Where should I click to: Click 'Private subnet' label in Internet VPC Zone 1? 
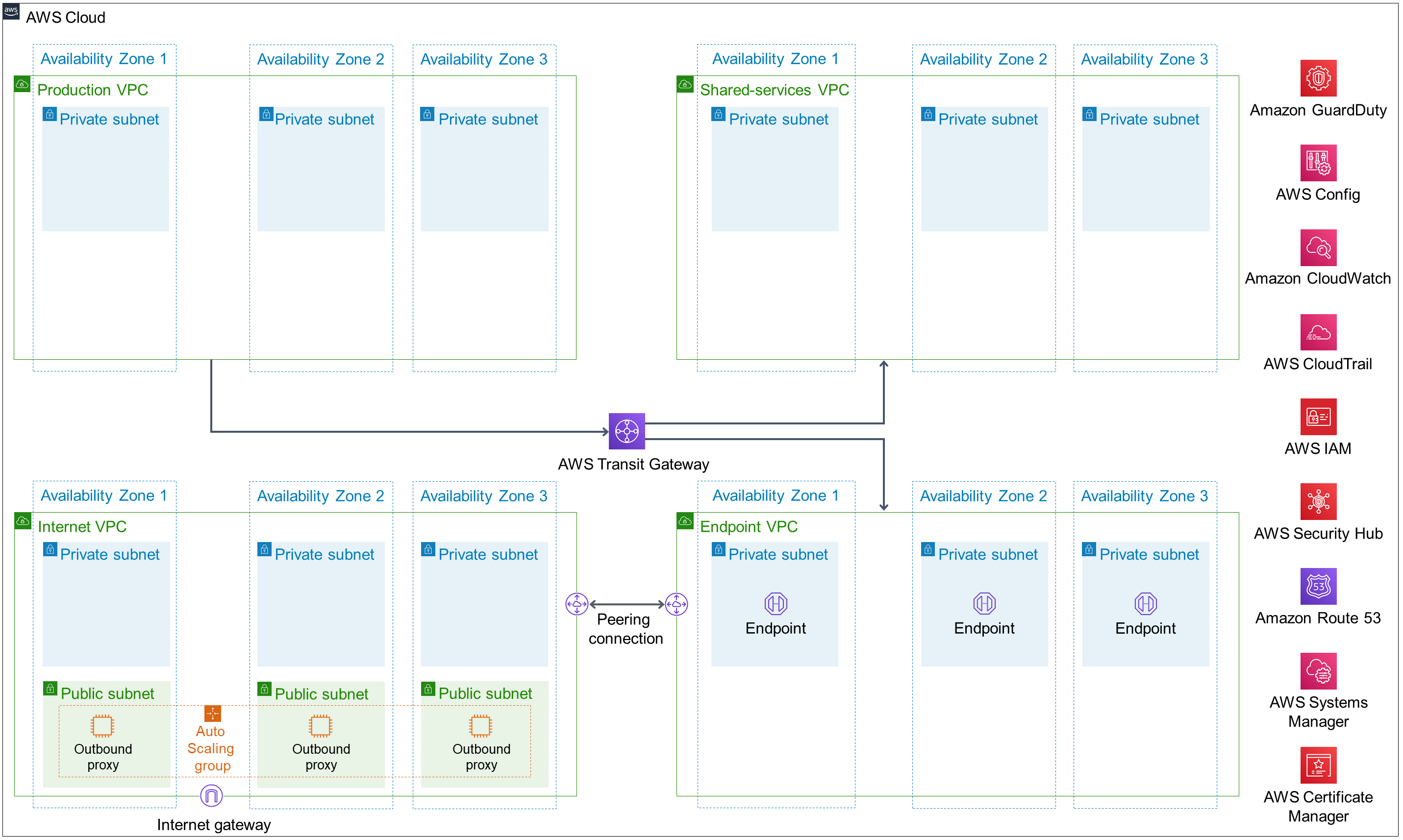click(110, 555)
